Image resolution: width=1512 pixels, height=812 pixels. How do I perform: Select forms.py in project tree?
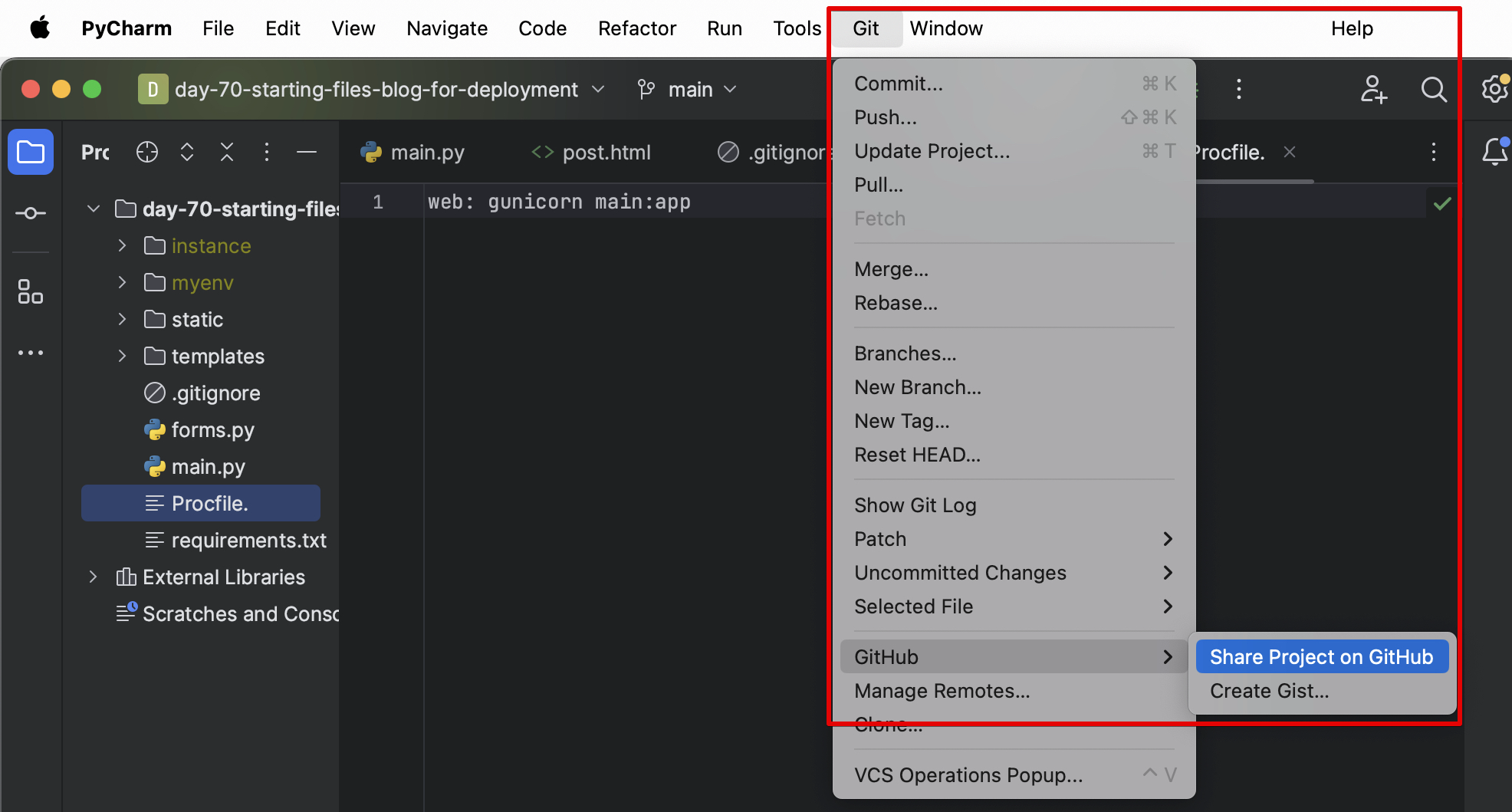pos(201,429)
